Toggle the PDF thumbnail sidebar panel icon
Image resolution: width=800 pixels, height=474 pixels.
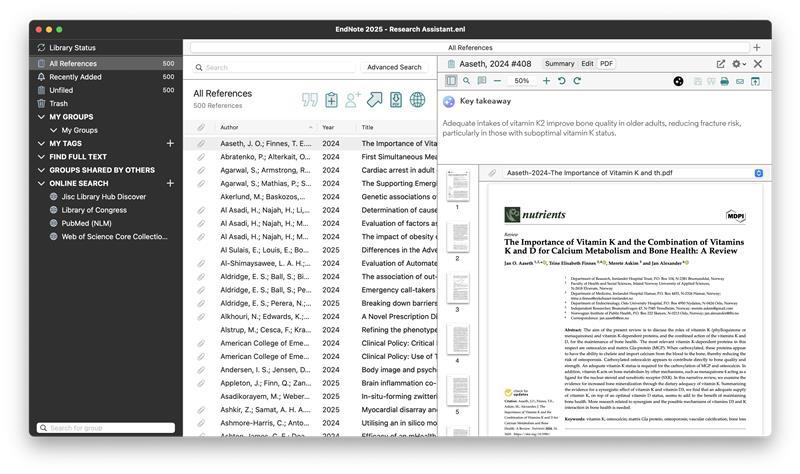coord(451,81)
